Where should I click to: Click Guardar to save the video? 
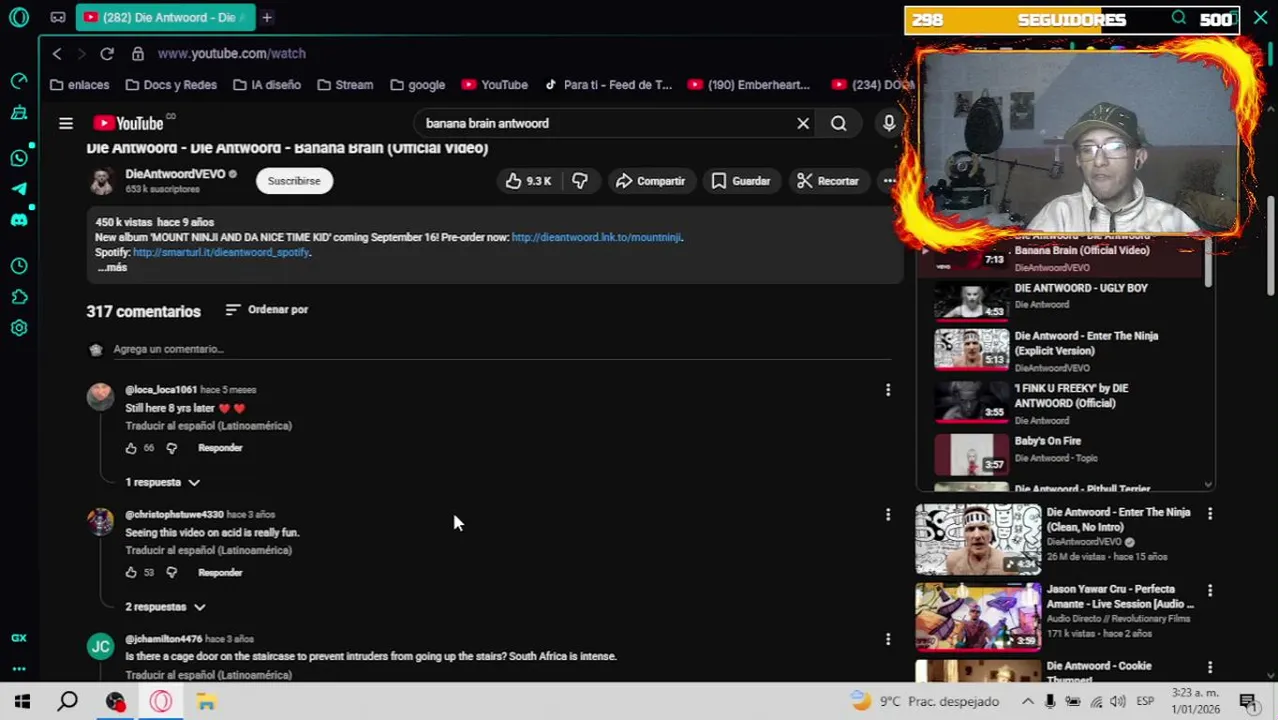[x=741, y=181]
